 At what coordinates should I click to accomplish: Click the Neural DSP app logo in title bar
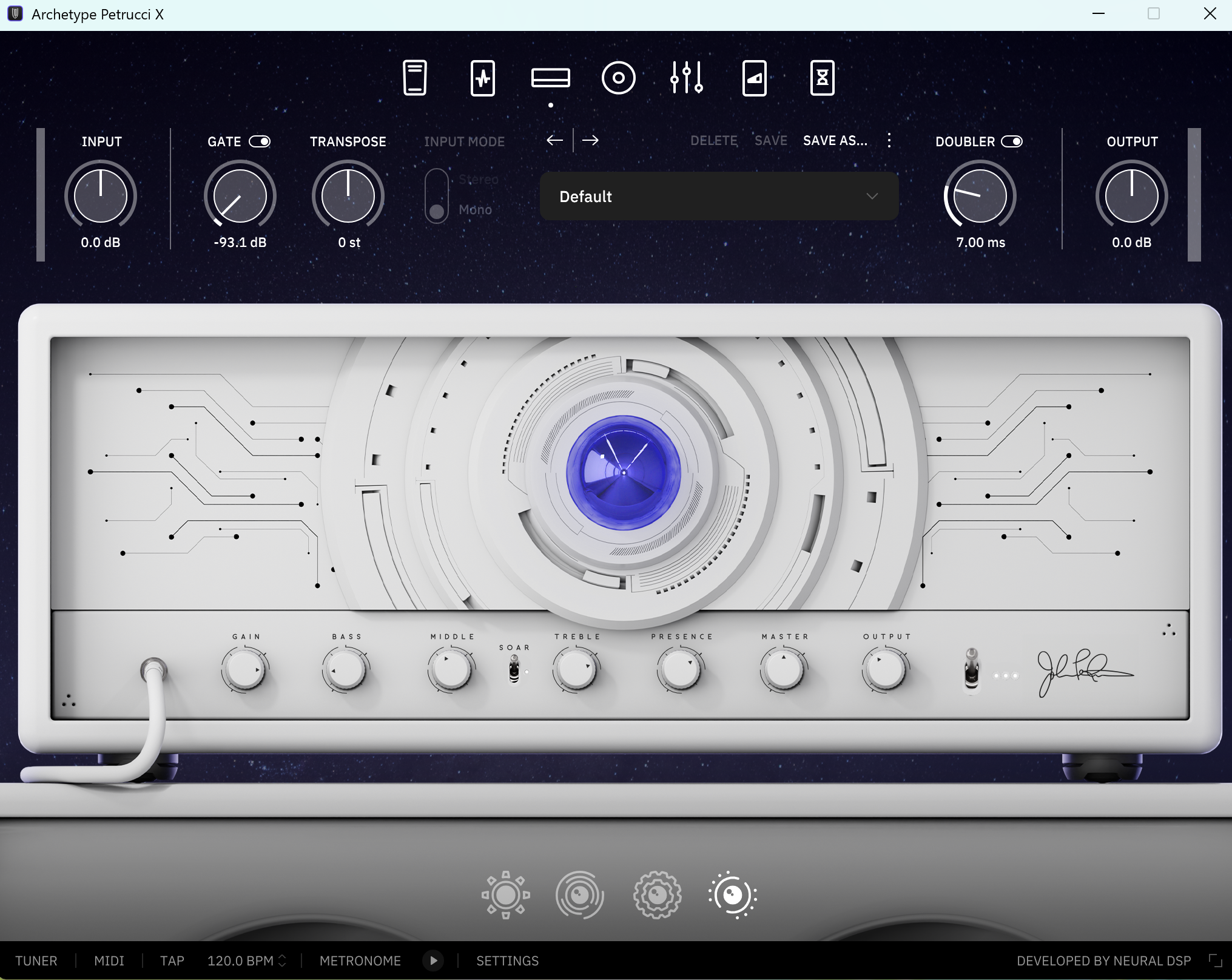click(15, 14)
